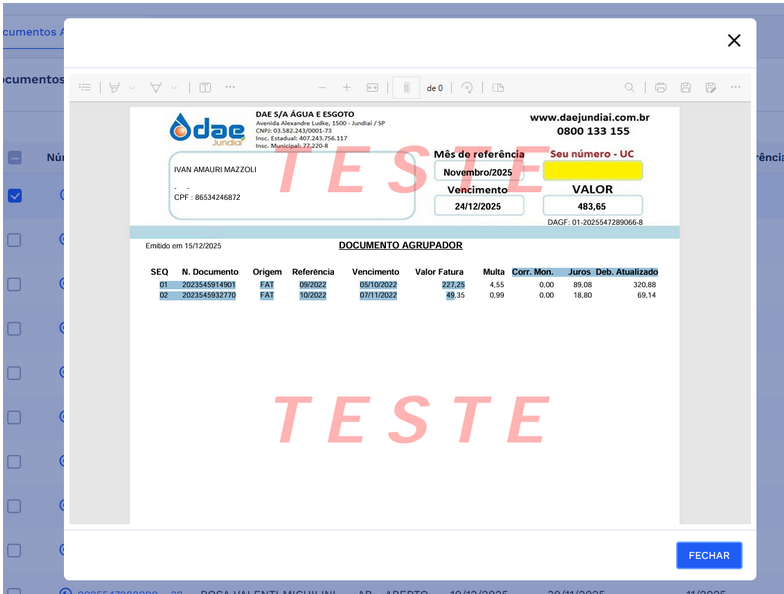The image size is (784, 594).
Task: Click the N. Documento column header
Action: tap(210, 272)
